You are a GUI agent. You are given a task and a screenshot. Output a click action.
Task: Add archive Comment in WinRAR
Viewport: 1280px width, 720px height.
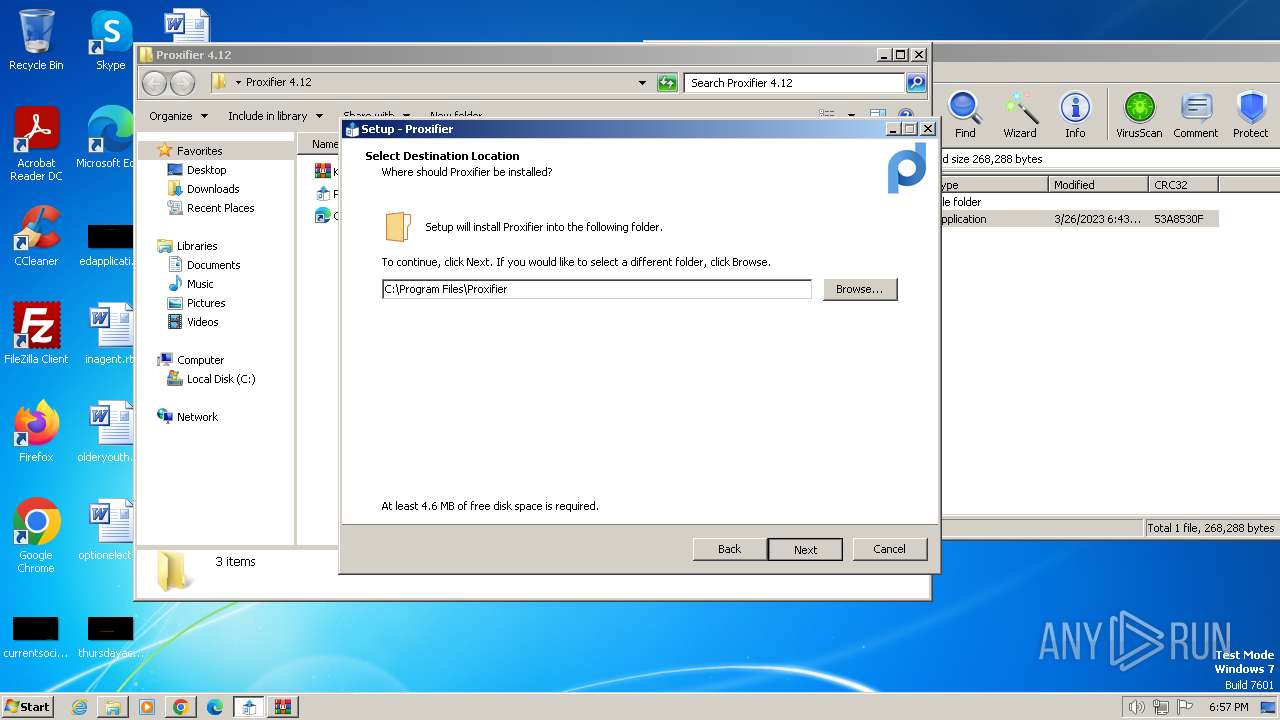[1196, 115]
